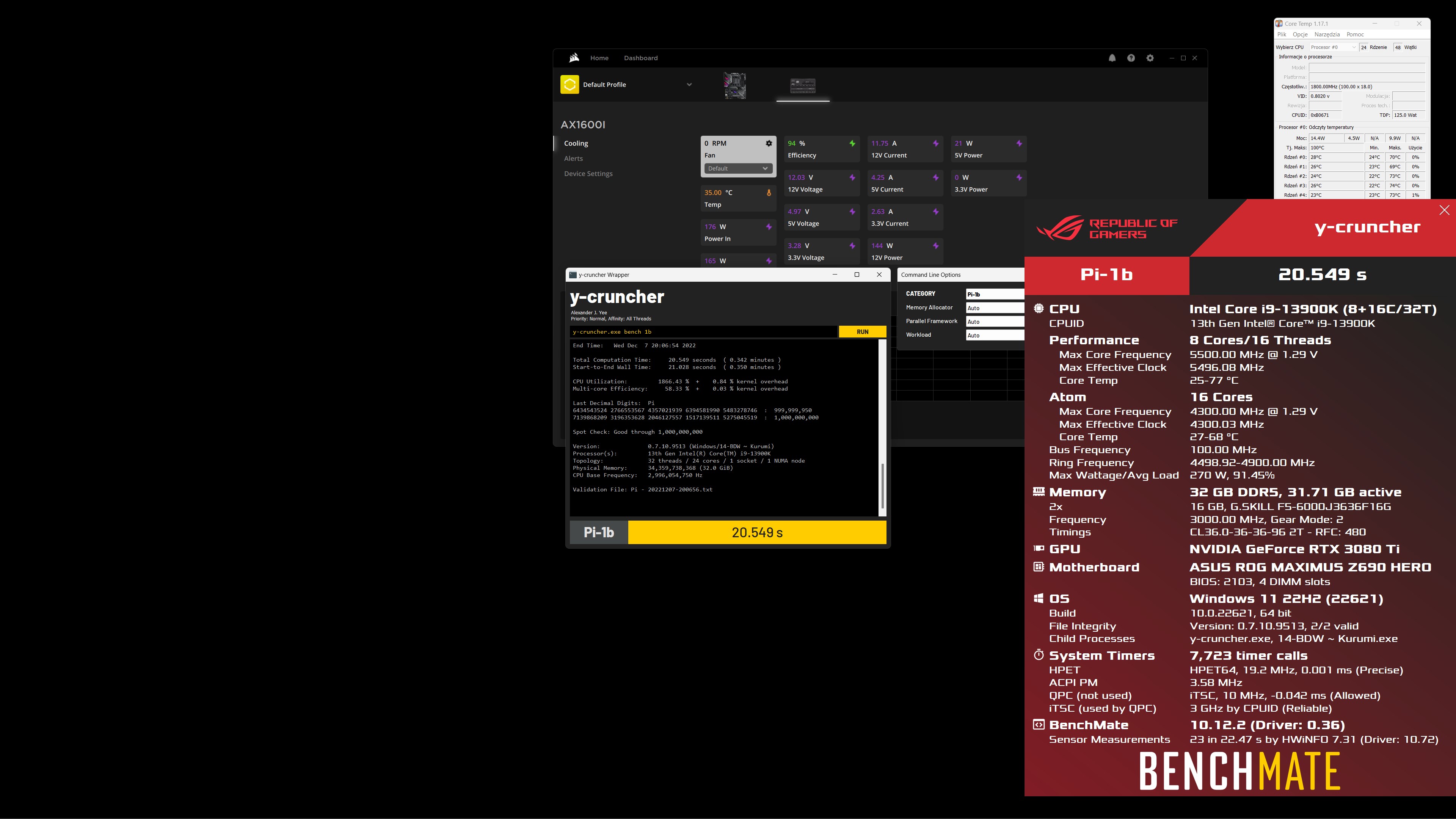Image resolution: width=1456 pixels, height=819 pixels.
Task: Open the Fan mode Default dropdown
Action: (x=737, y=168)
